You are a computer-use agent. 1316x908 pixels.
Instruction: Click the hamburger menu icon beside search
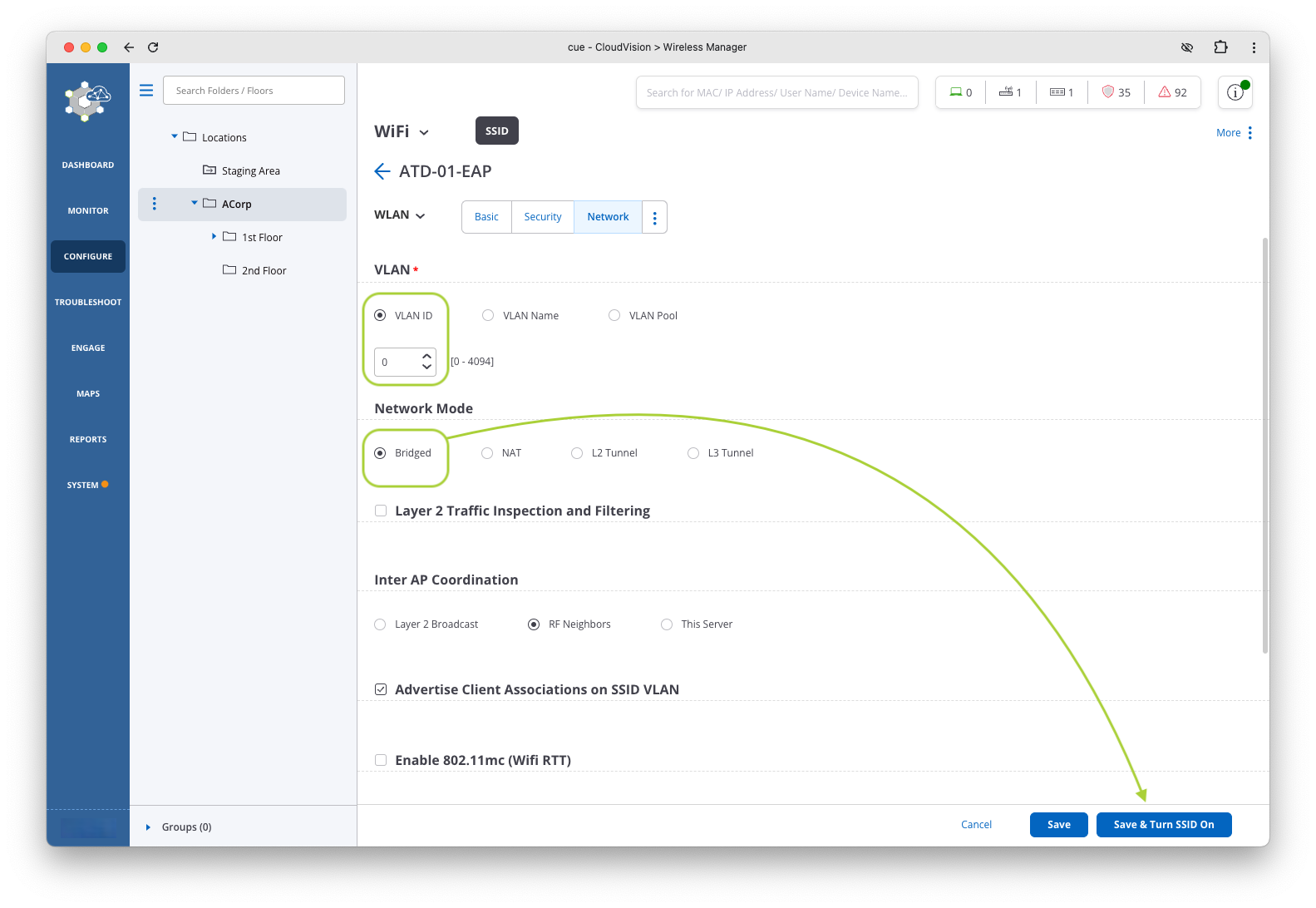pyautogui.click(x=146, y=91)
